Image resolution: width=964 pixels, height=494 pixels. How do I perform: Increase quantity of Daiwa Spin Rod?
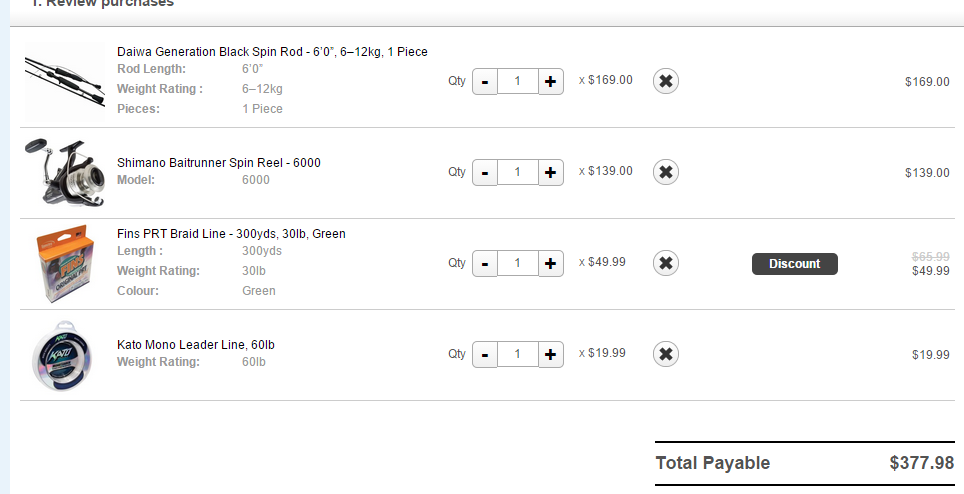pos(550,81)
